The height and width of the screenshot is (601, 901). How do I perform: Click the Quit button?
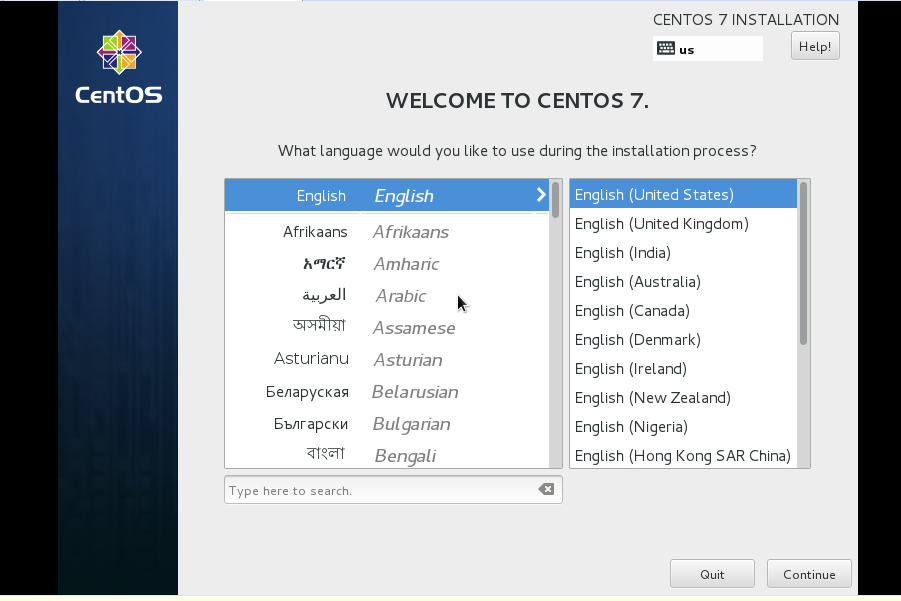click(x=712, y=574)
